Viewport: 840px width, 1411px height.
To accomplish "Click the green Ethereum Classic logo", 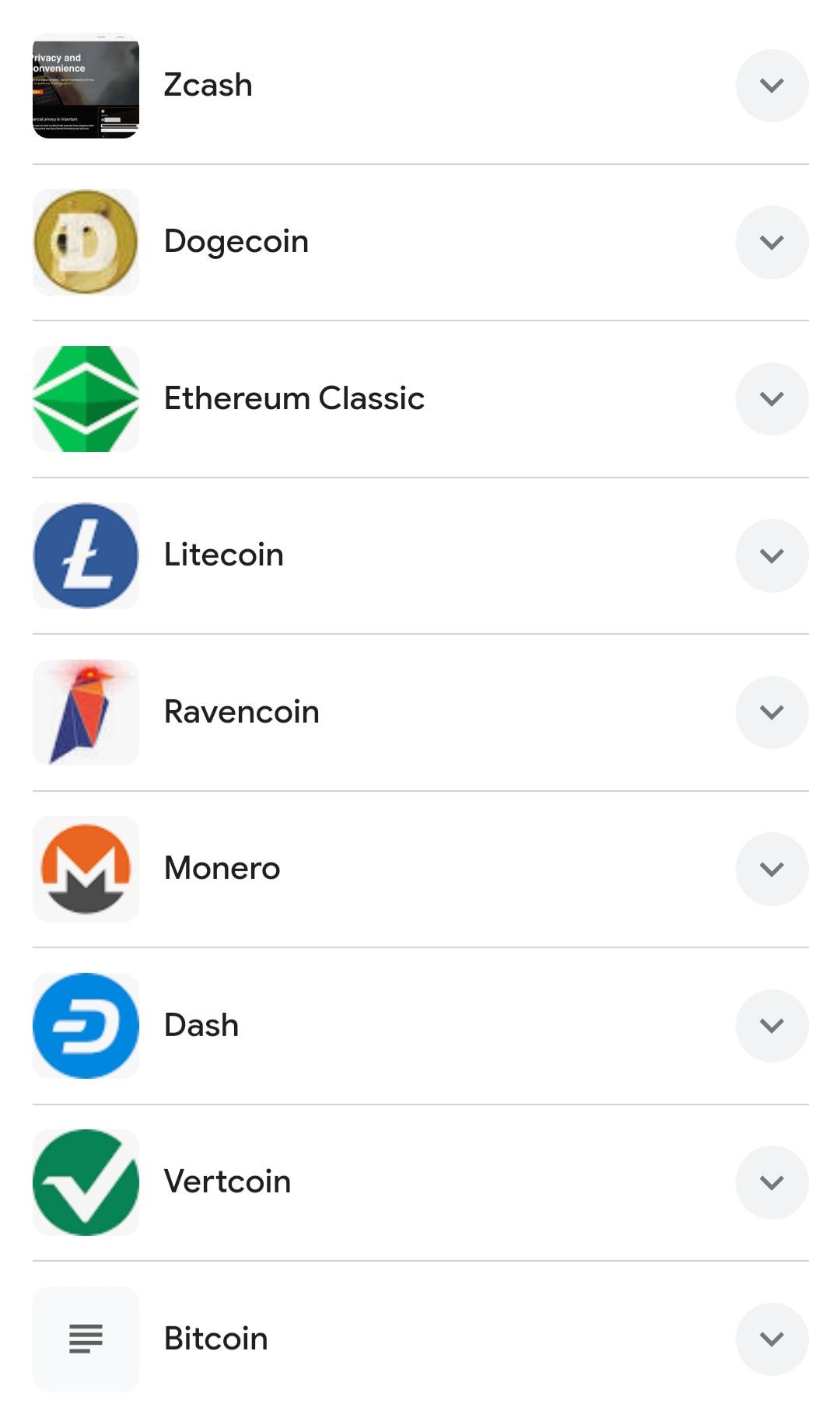I will point(86,398).
